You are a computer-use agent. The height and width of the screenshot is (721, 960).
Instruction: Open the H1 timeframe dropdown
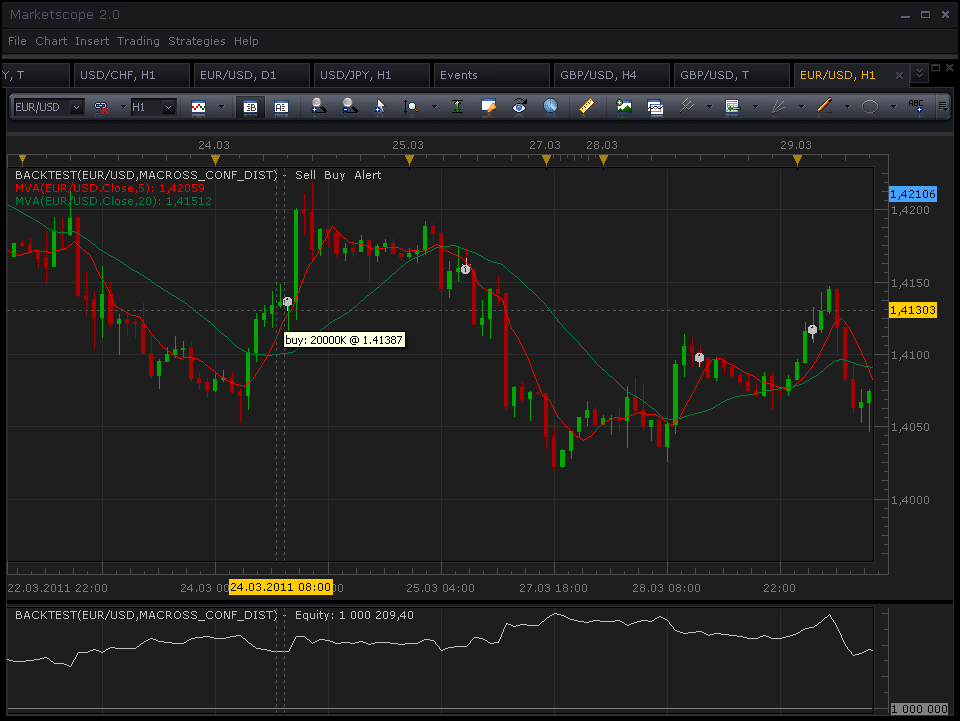pyautogui.click(x=154, y=107)
